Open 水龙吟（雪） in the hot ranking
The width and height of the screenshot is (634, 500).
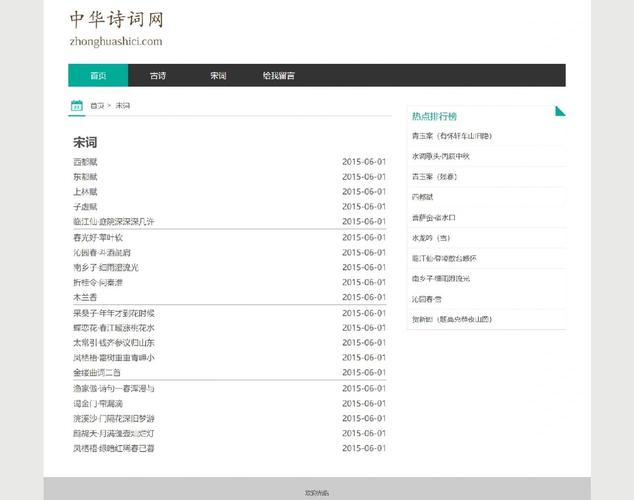coord(431,238)
